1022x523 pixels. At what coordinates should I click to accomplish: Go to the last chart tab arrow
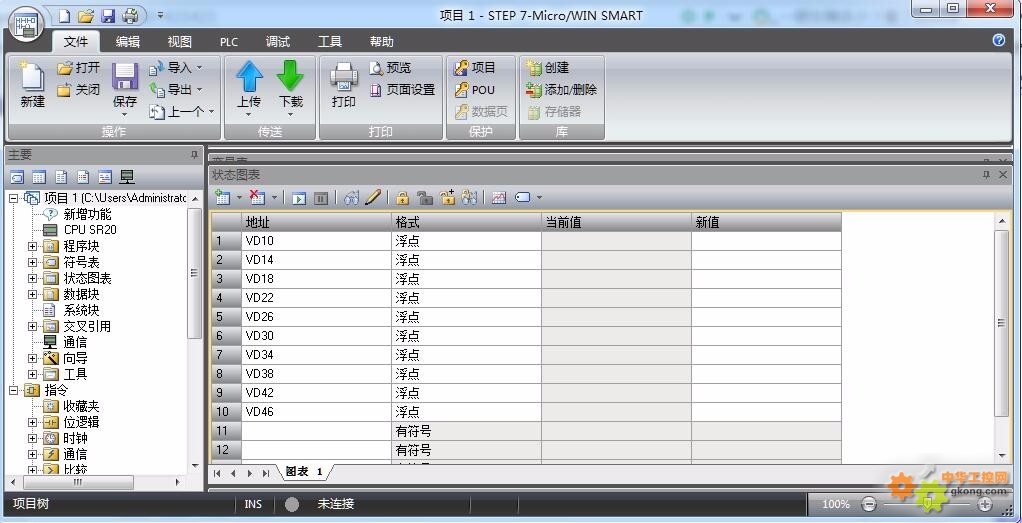click(x=265, y=473)
